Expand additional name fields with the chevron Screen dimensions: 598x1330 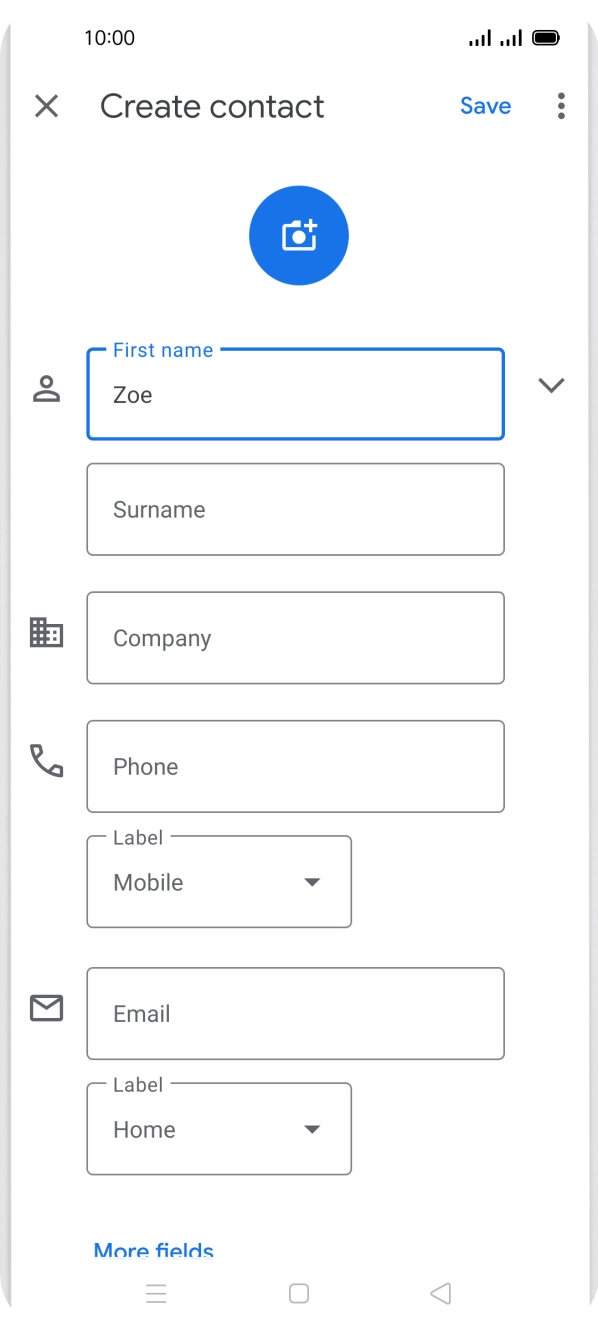point(551,385)
